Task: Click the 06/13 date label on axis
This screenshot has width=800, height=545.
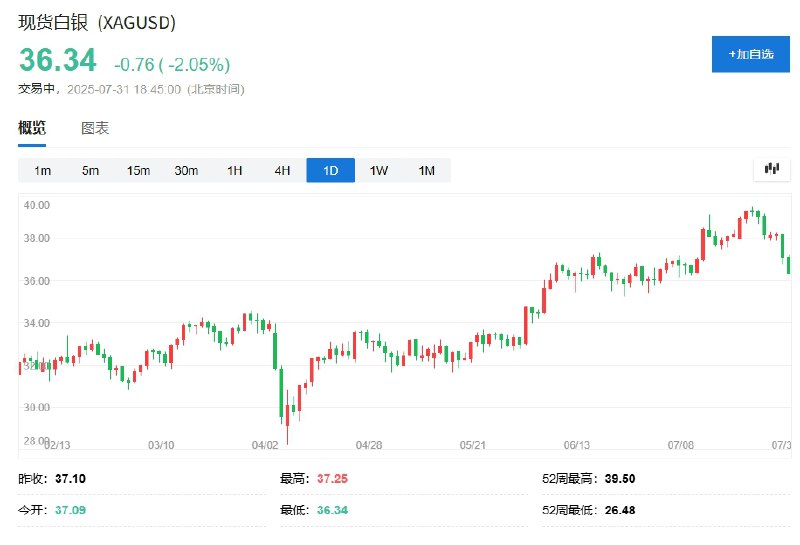Action: 577,445
